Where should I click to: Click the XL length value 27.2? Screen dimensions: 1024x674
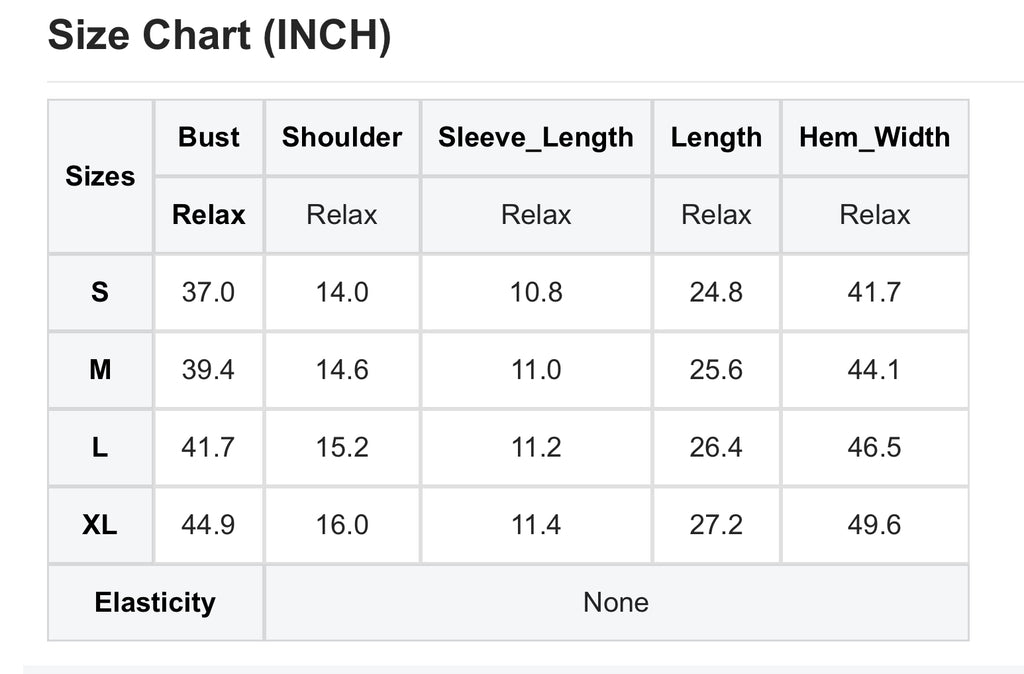pos(716,525)
